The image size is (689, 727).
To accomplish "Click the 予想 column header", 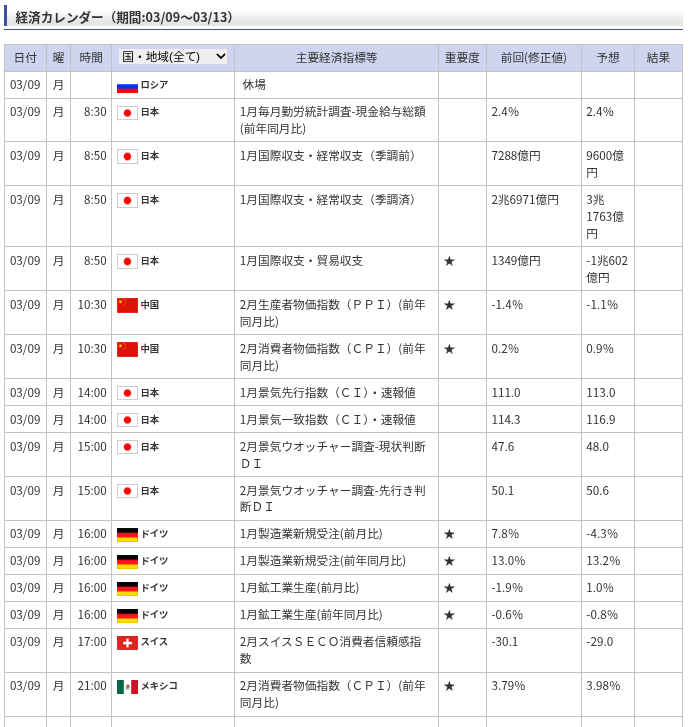I will [x=607, y=58].
